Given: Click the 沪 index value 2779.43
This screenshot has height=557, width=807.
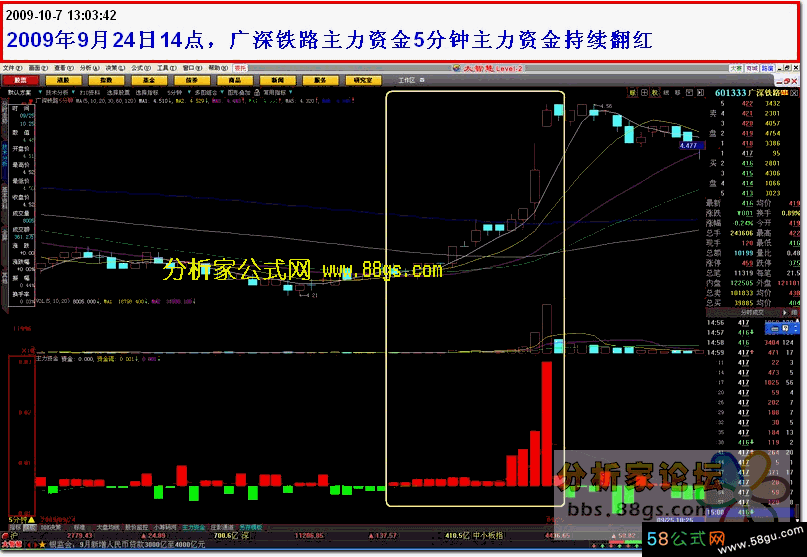Looking at the screenshot, I should pos(79,535).
